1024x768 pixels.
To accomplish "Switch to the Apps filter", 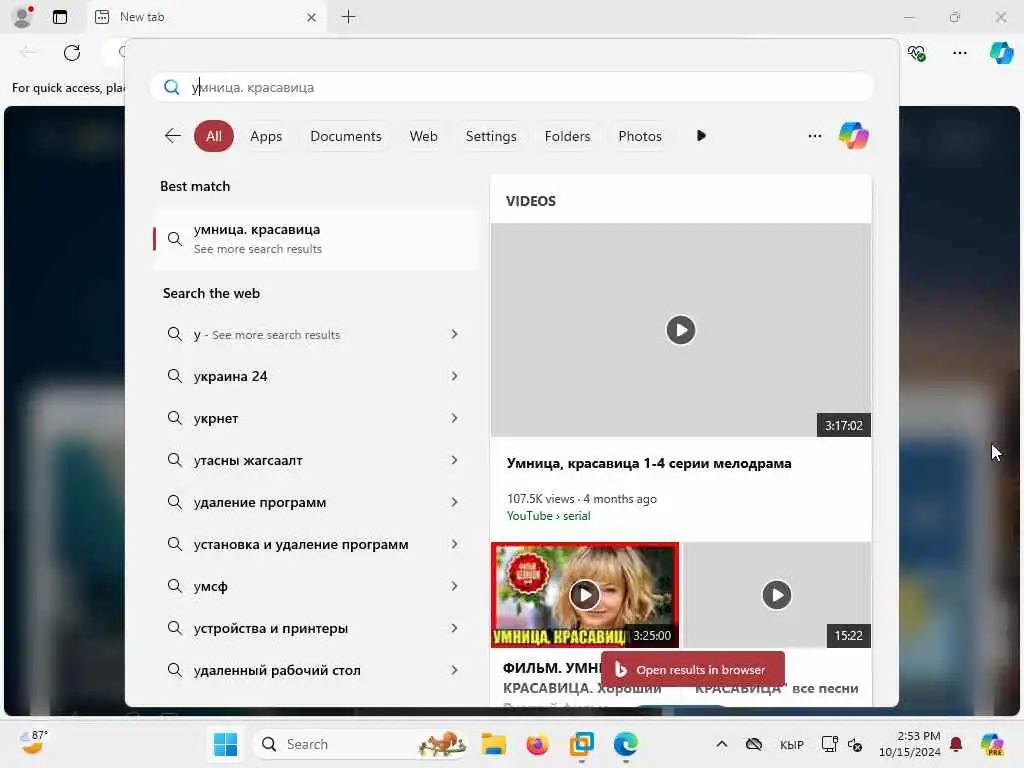I will (x=266, y=136).
